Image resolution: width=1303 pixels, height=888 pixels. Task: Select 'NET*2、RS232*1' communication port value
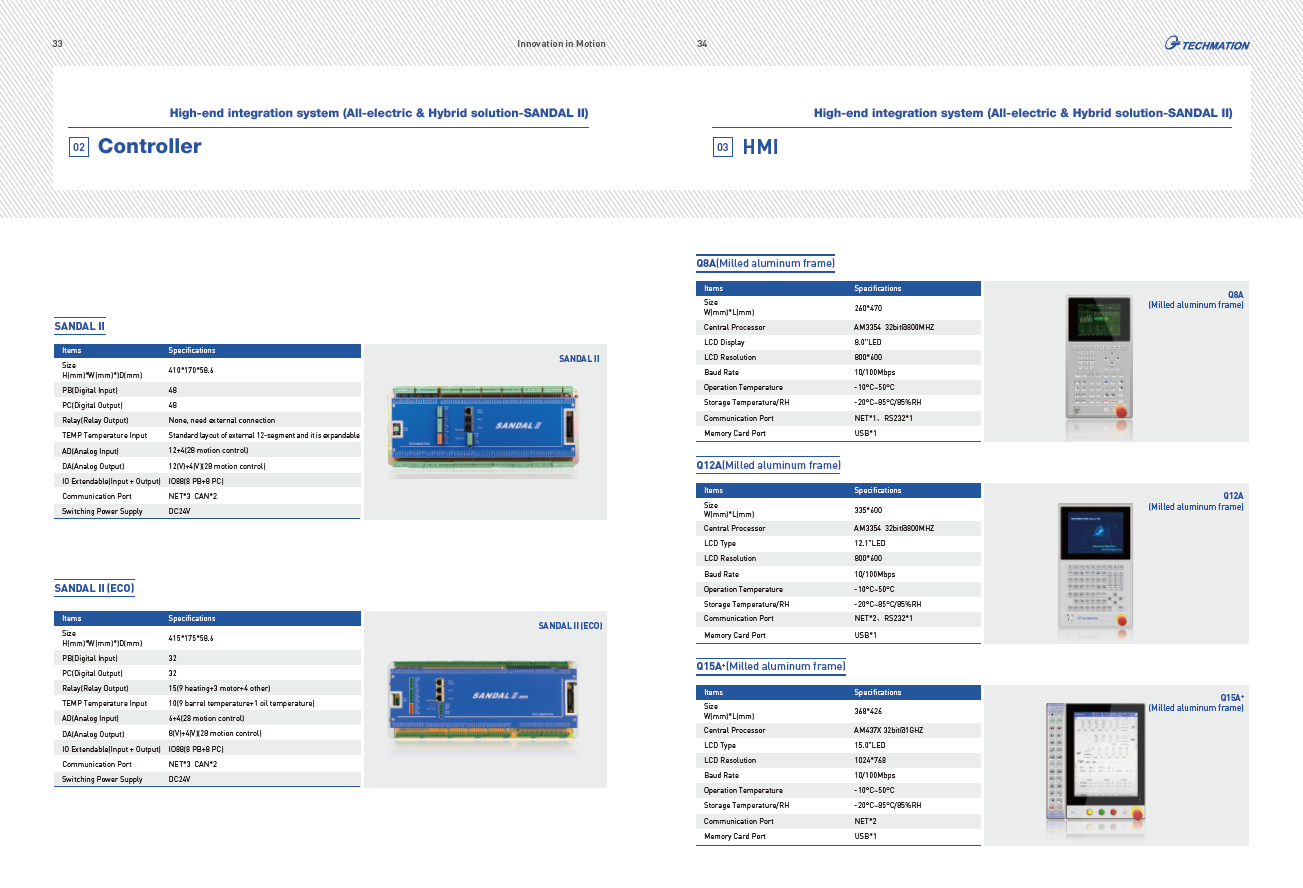point(883,618)
